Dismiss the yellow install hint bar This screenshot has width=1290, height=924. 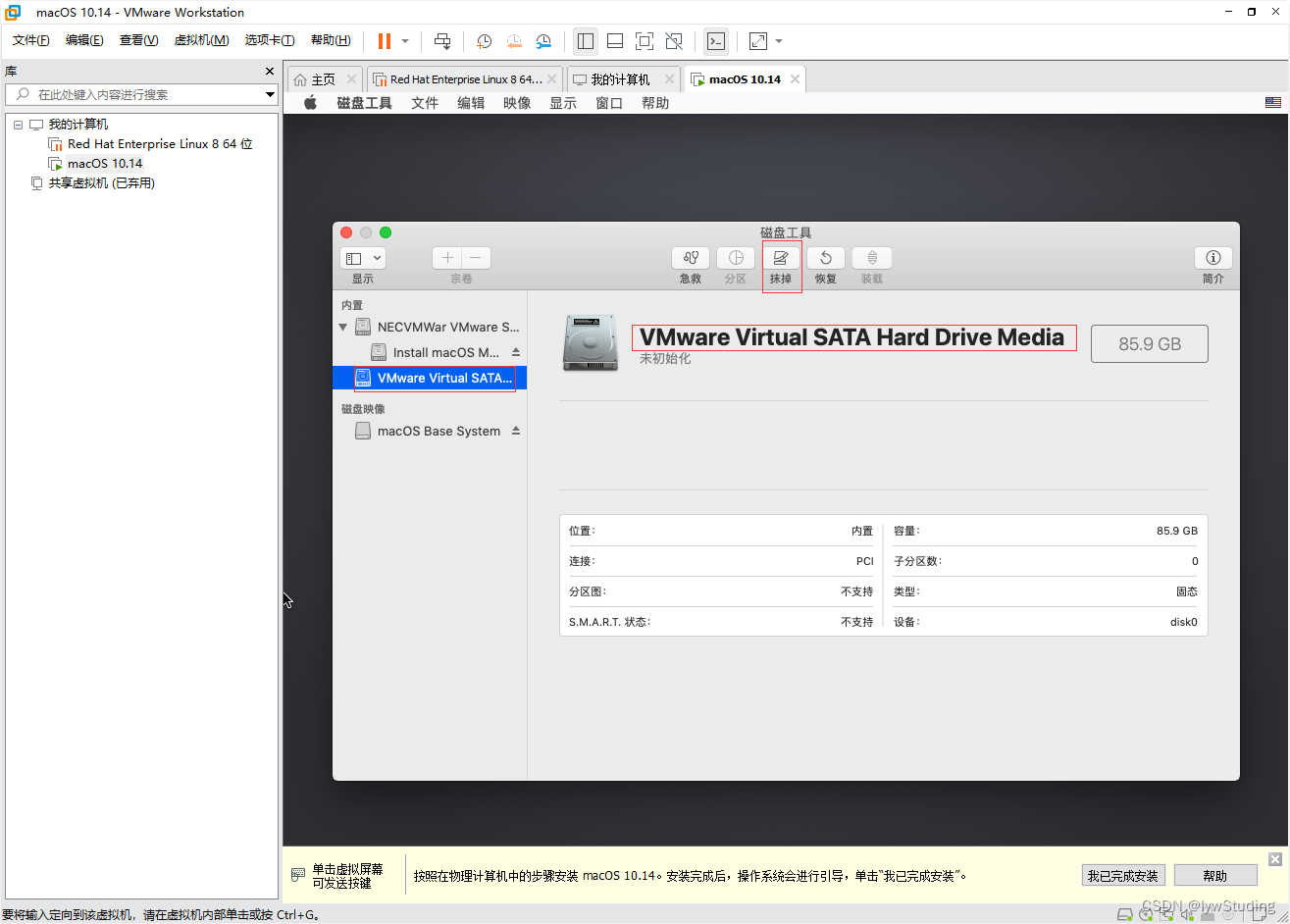coord(1274,859)
